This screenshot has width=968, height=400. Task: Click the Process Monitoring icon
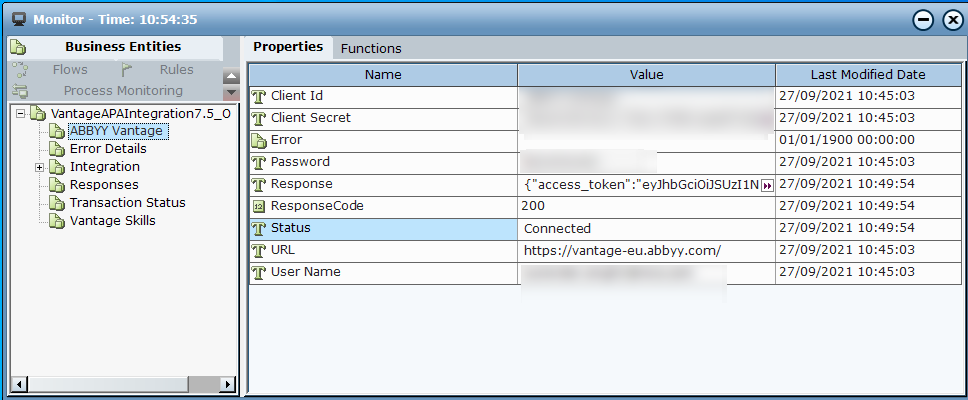19,91
